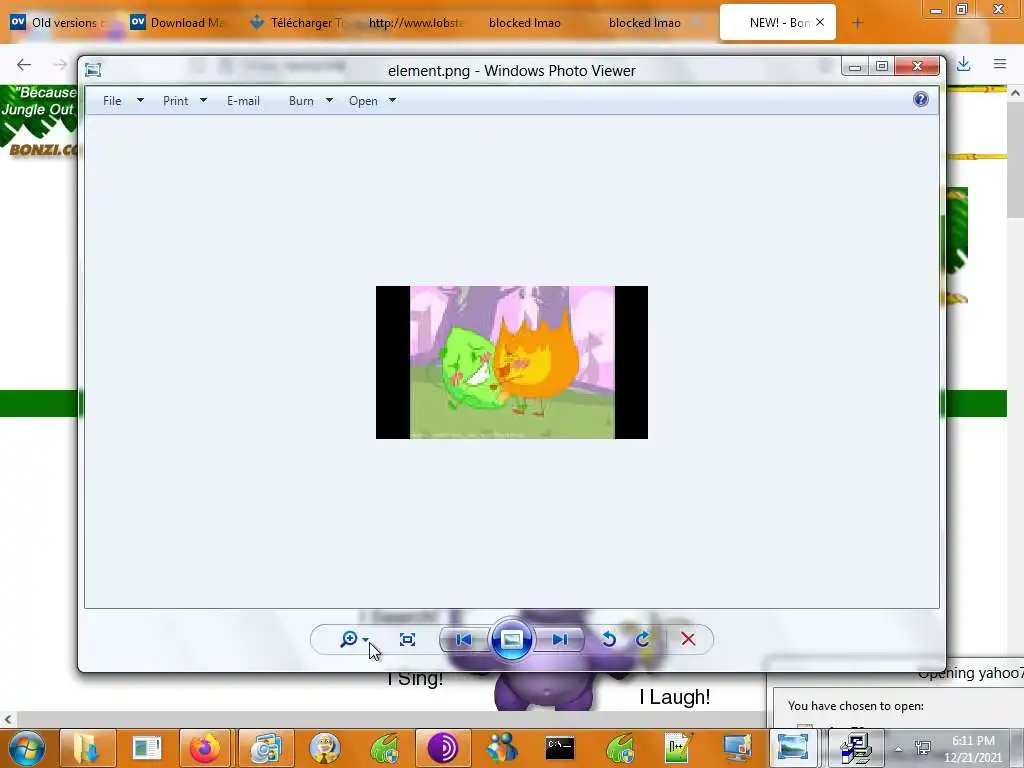Click the browser vertical scrollbar thumb

click(1016, 160)
